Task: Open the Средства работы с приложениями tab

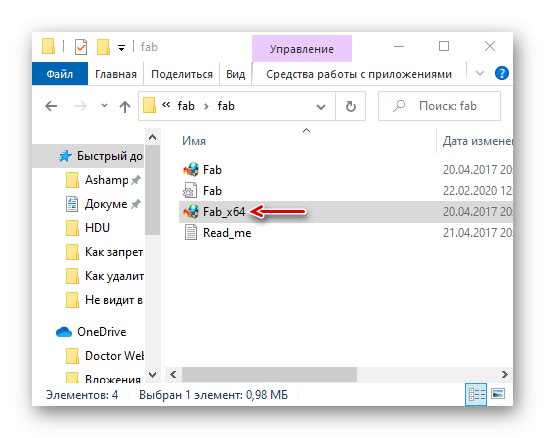Action: (x=359, y=74)
